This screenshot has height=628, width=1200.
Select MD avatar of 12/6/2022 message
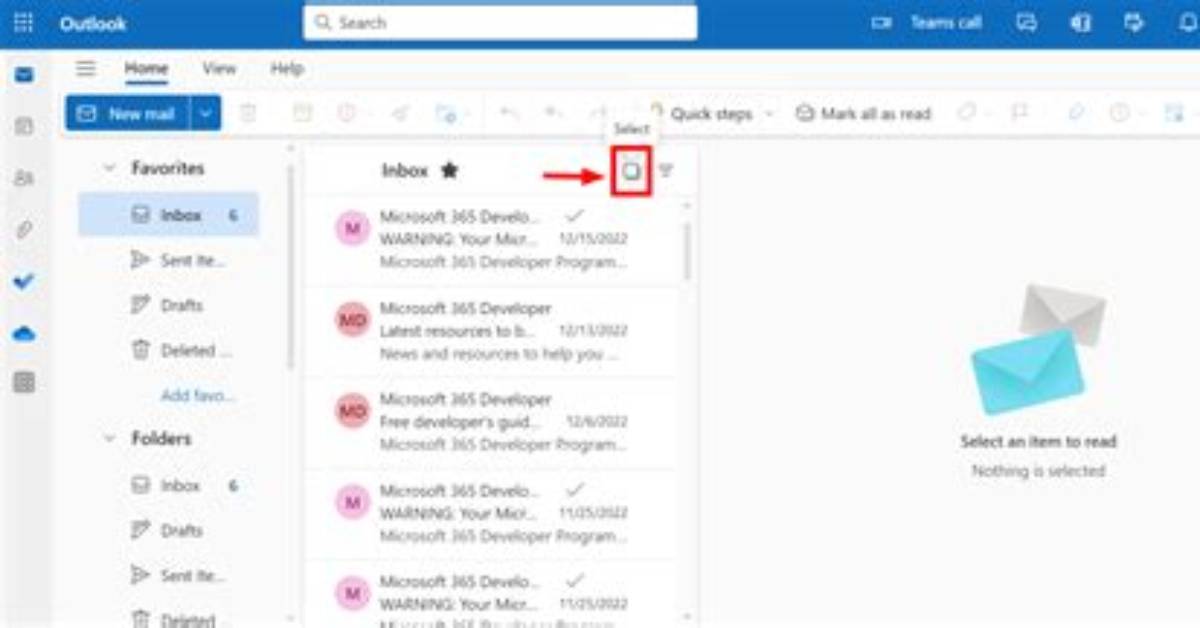352,410
